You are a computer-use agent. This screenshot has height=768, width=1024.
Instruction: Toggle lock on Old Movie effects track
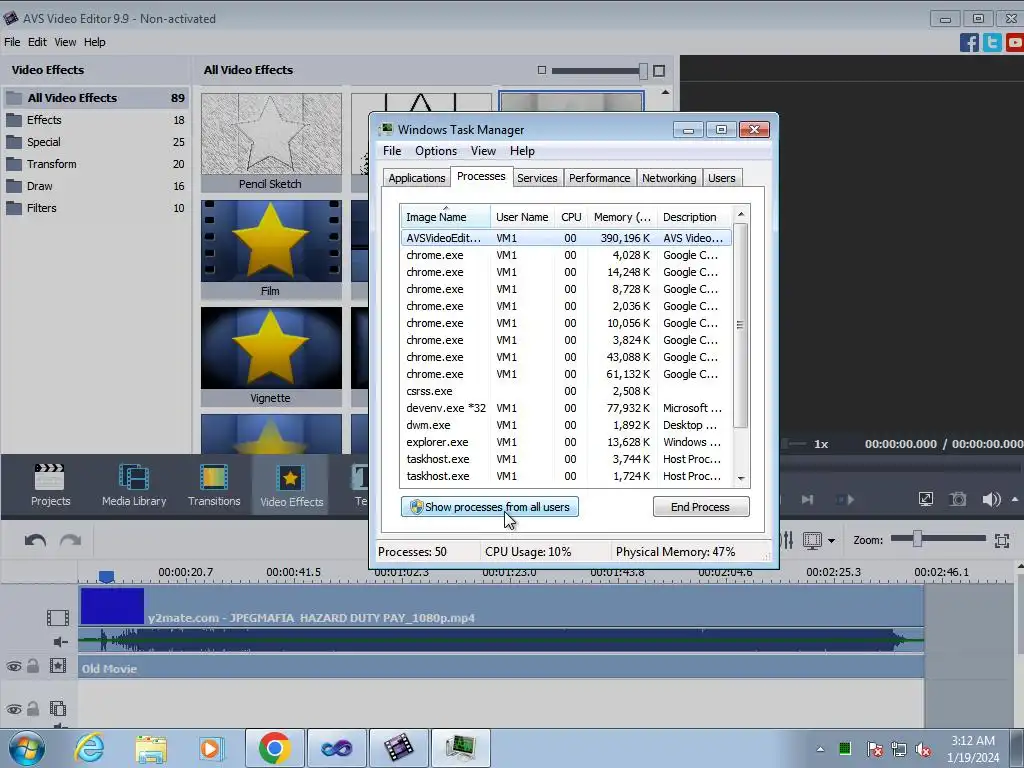[x=33, y=666]
